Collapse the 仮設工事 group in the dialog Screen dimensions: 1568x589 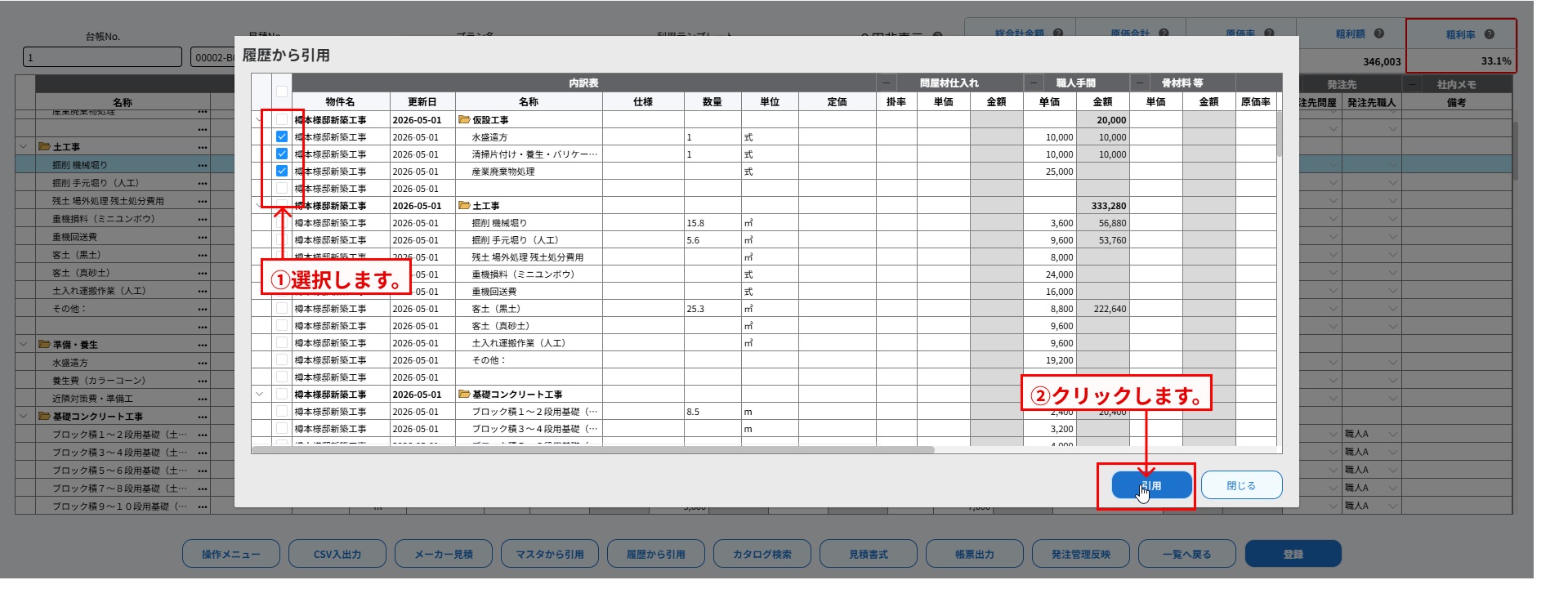260,119
